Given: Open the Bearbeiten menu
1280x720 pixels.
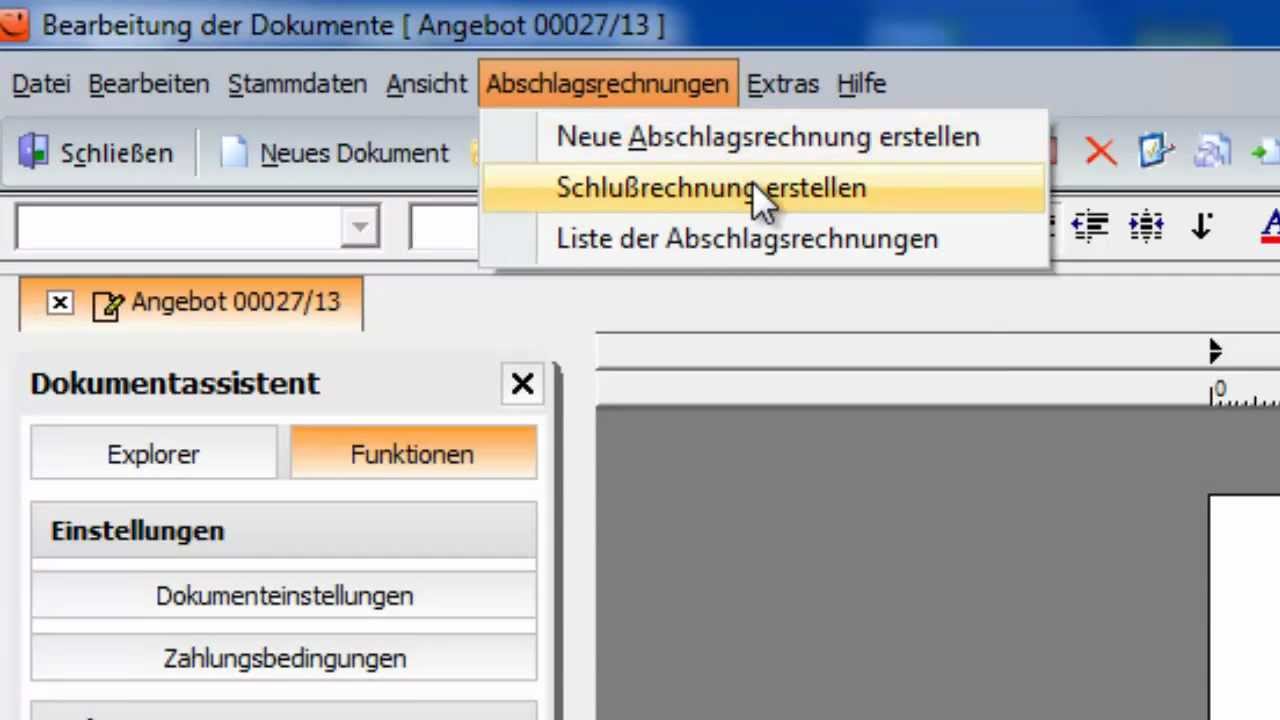Looking at the screenshot, I should tap(148, 84).
